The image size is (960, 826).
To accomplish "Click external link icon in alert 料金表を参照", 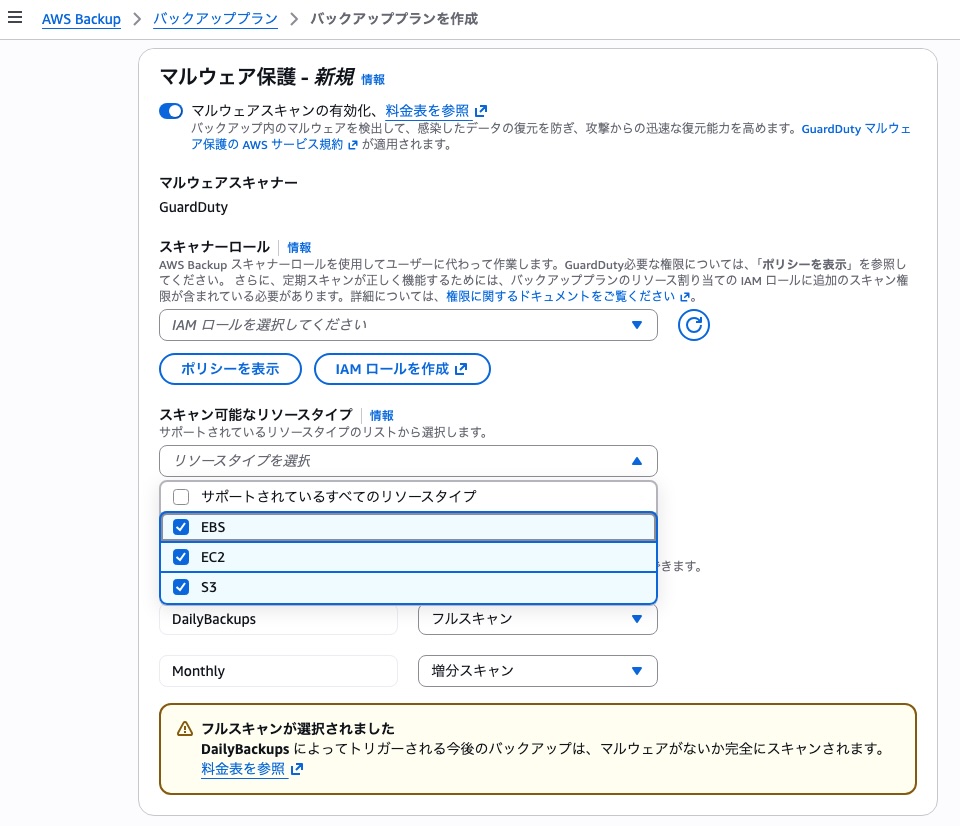I will click(297, 769).
